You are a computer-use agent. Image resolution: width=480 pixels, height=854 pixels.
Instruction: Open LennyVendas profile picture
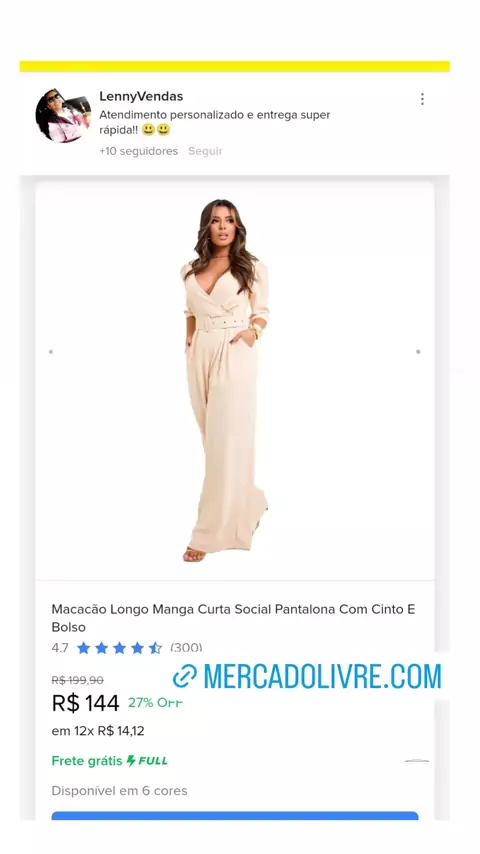63,115
